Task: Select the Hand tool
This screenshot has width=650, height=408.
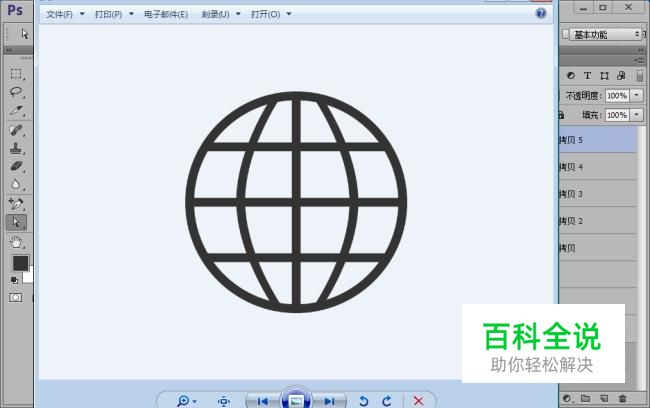Action: [x=17, y=241]
